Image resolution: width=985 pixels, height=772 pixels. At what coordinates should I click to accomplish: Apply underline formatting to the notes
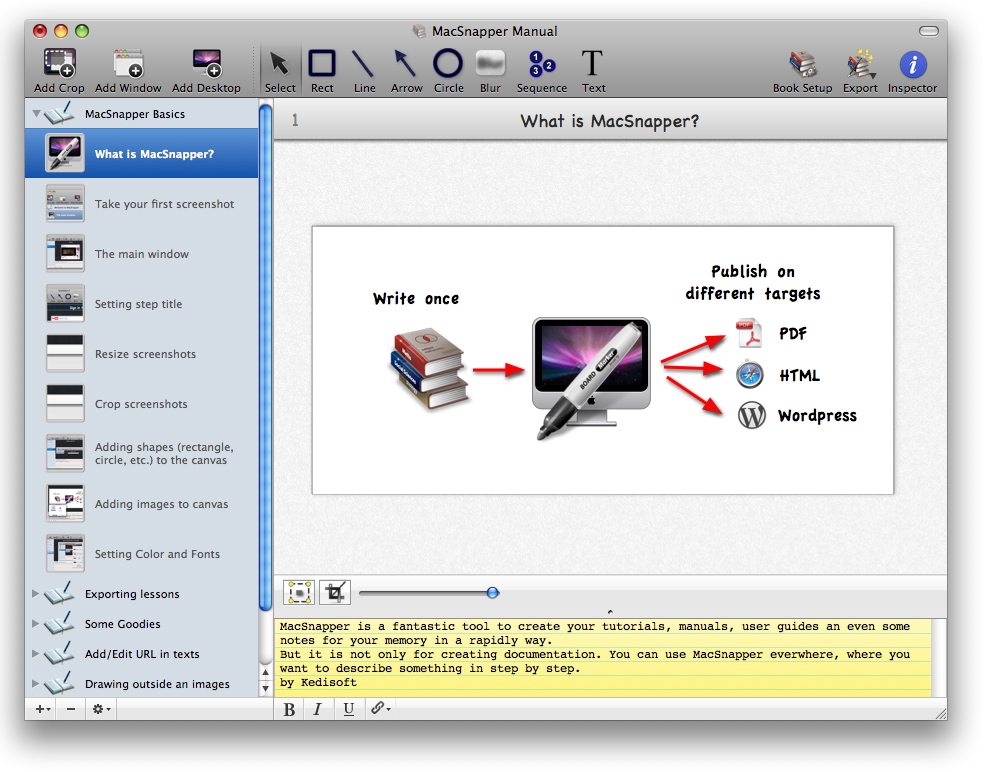click(348, 709)
